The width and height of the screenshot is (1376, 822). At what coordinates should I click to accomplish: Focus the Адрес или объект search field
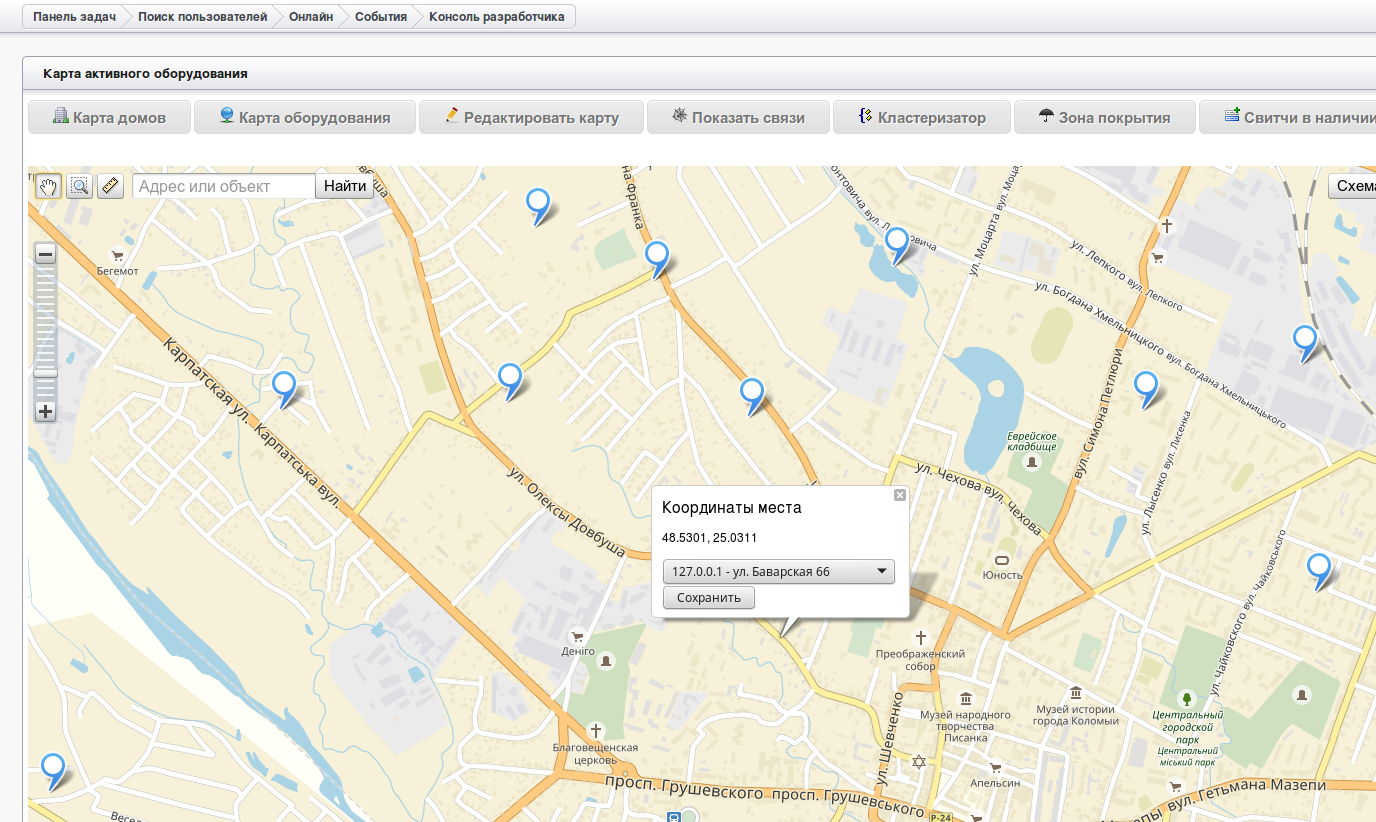225,186
